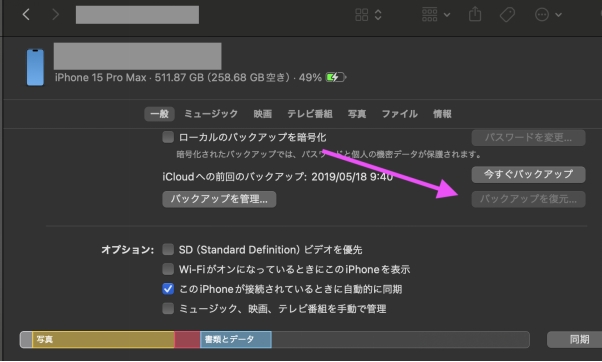
Task: Select the 一般 tab
Action: coord(159,114)
